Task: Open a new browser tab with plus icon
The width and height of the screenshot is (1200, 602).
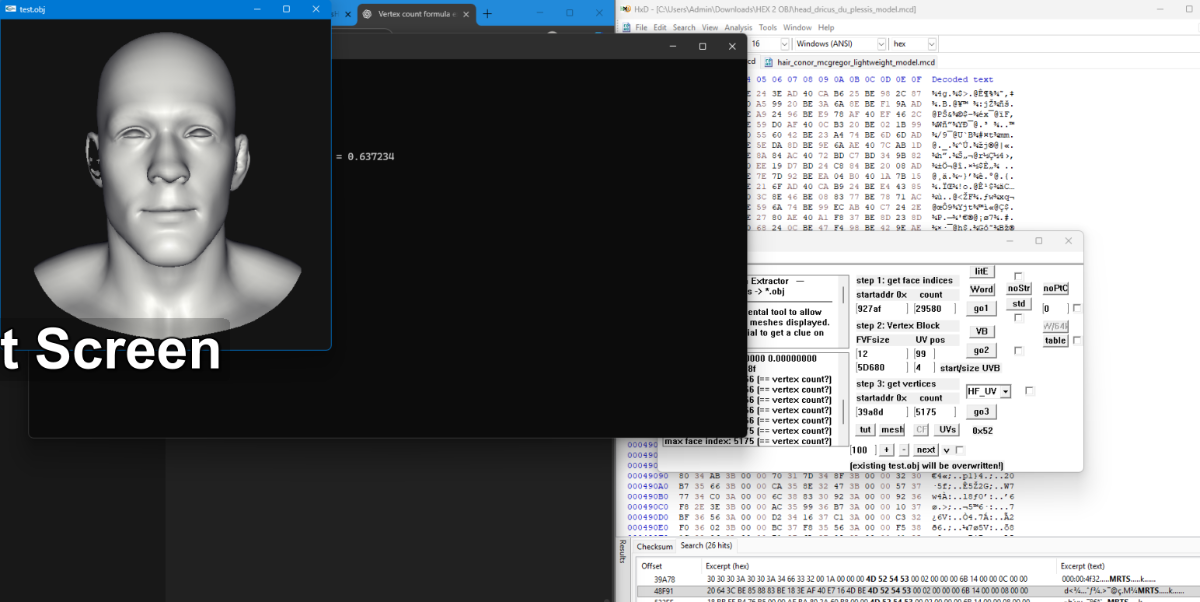Action: tap(488, 14)
